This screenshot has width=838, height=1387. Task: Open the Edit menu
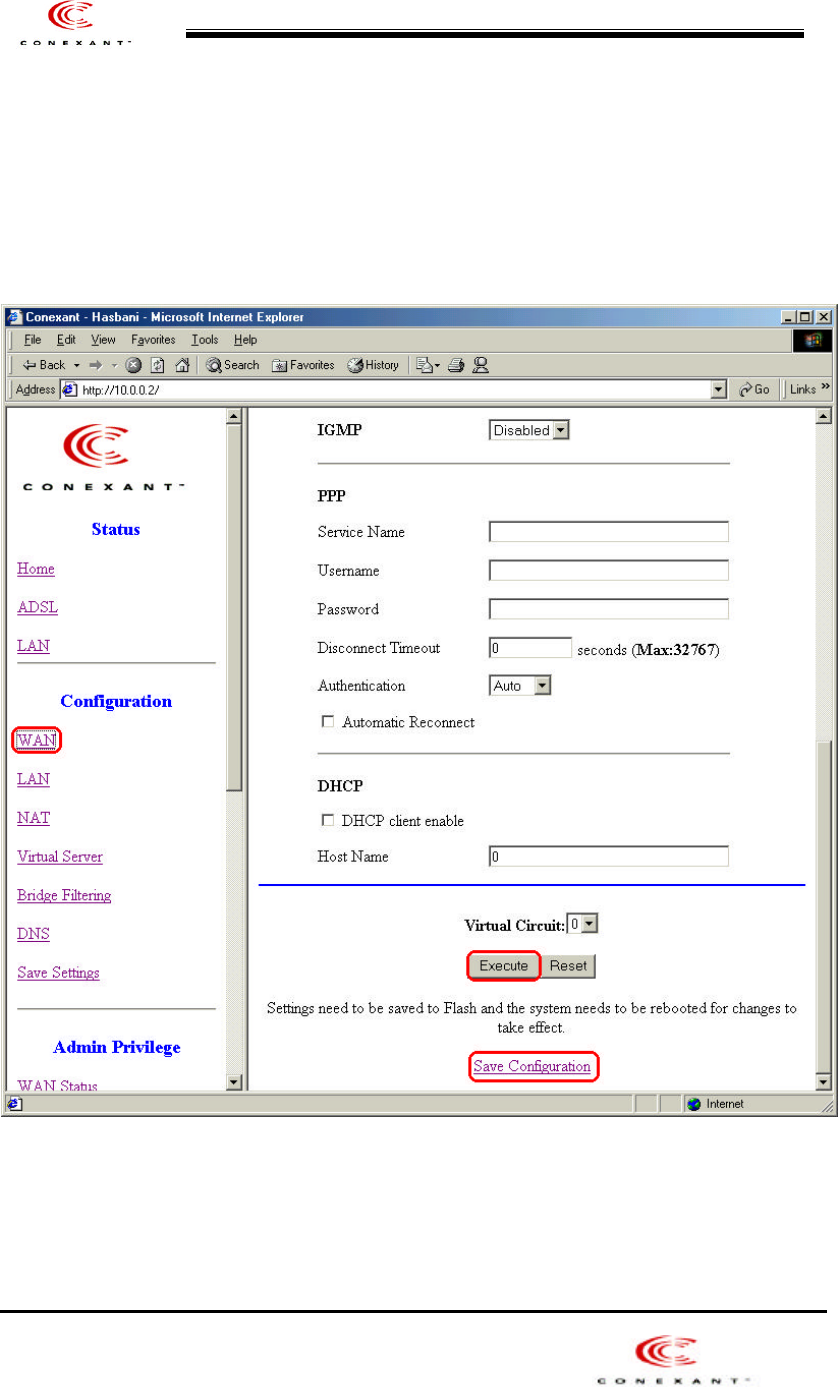pos(66,340)
